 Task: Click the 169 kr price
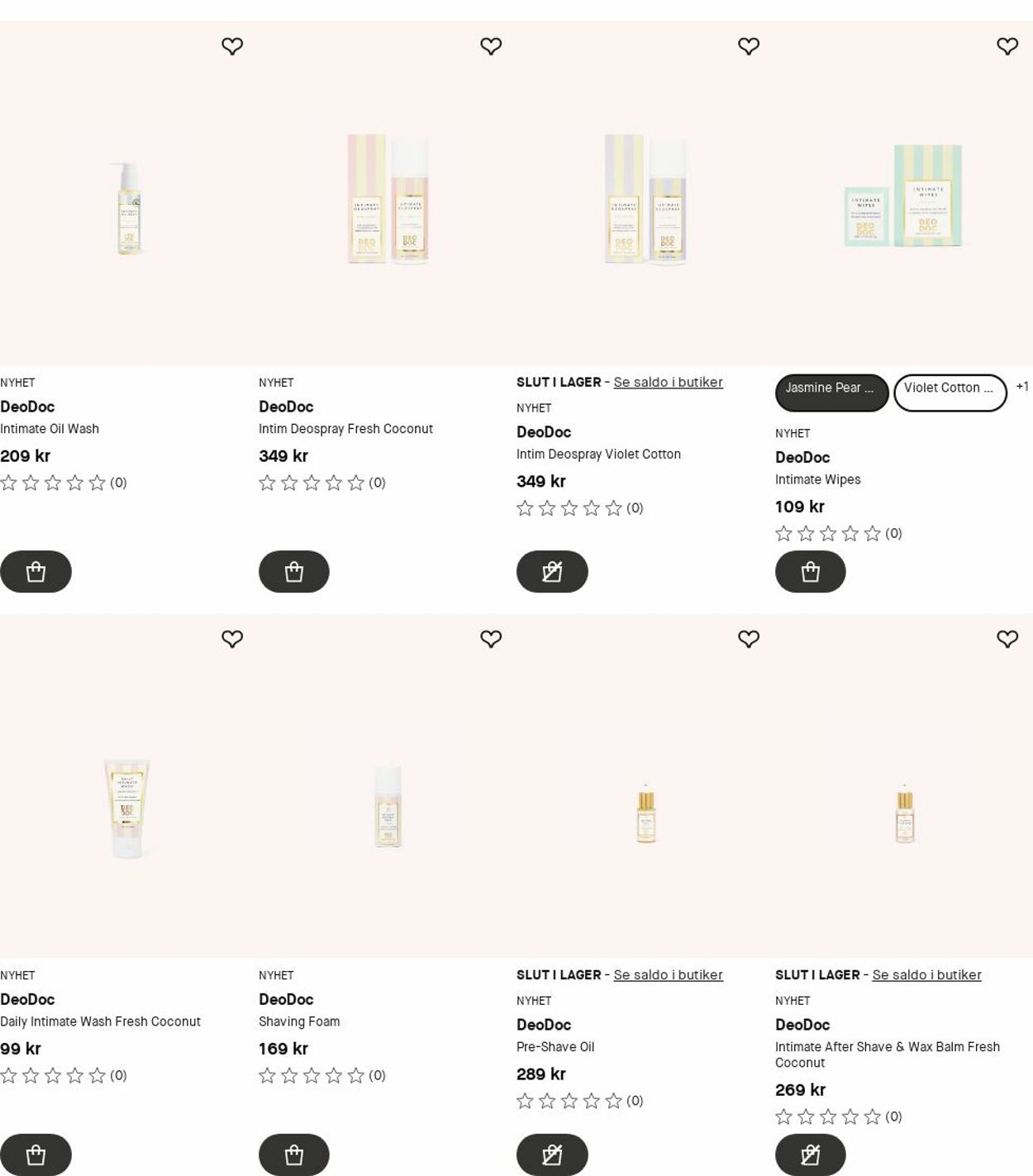tap(283, 1049)
